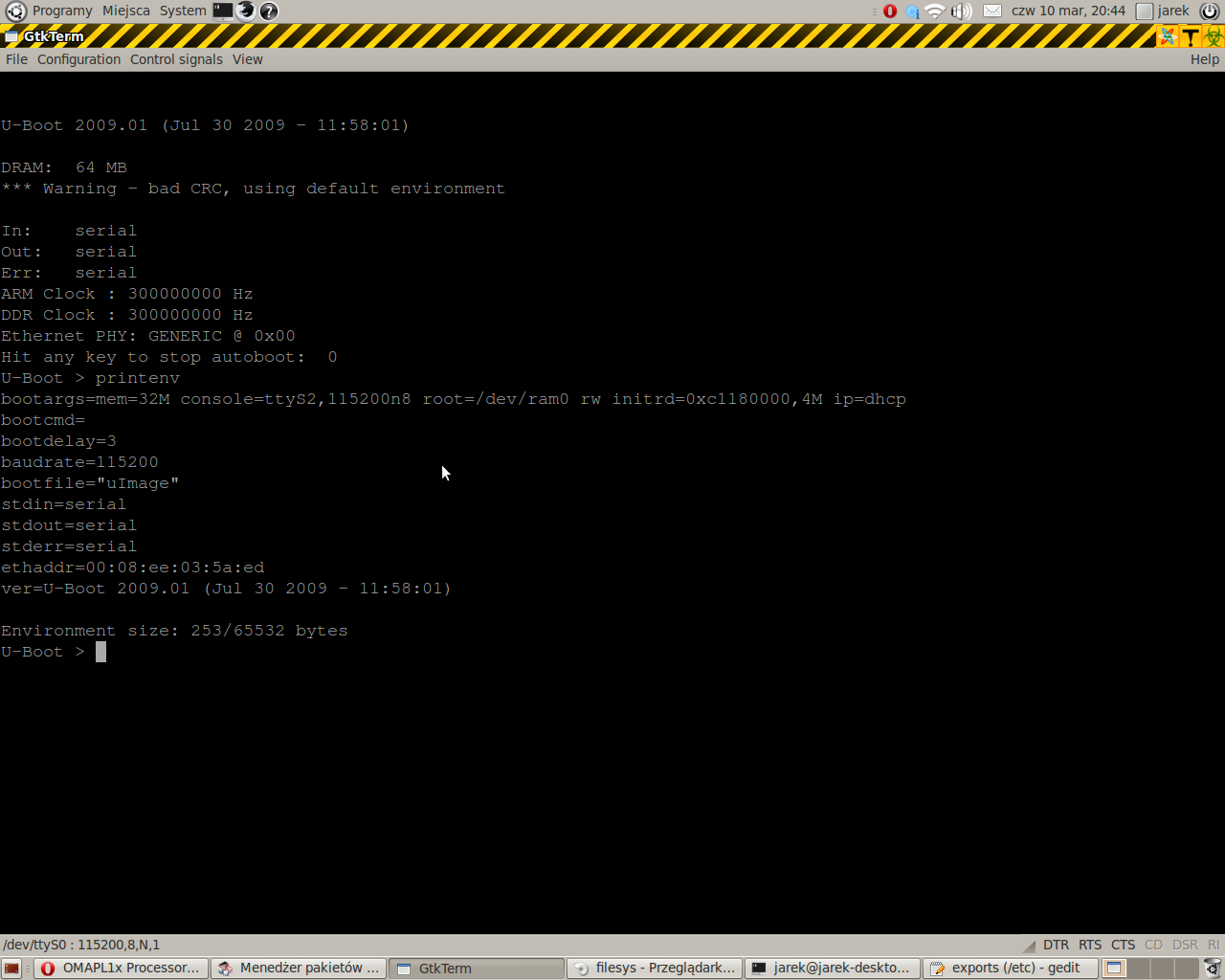Click the terminal cursor at U-Boot prompt
The width and height of the screenshot is (1225, 980).
[100, 652]
